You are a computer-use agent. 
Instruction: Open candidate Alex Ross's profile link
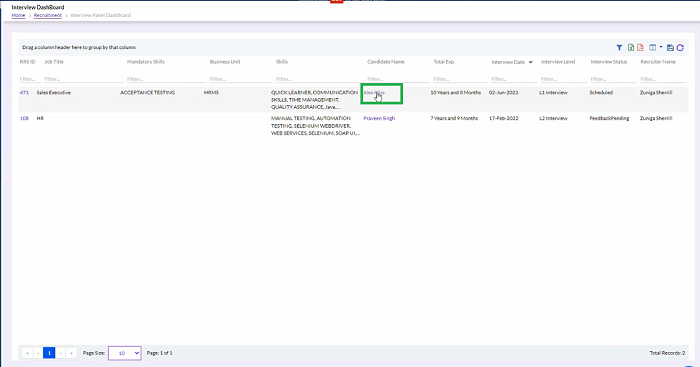click(x=374, y=92)
